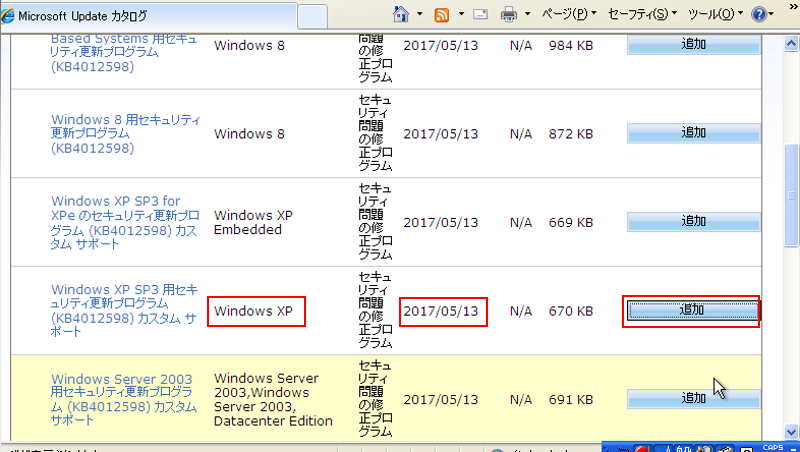The height and width of the screenshot is (452, 800).
Task: Expand the toolbar overflow chevron
Action: [x=793, y=7]
